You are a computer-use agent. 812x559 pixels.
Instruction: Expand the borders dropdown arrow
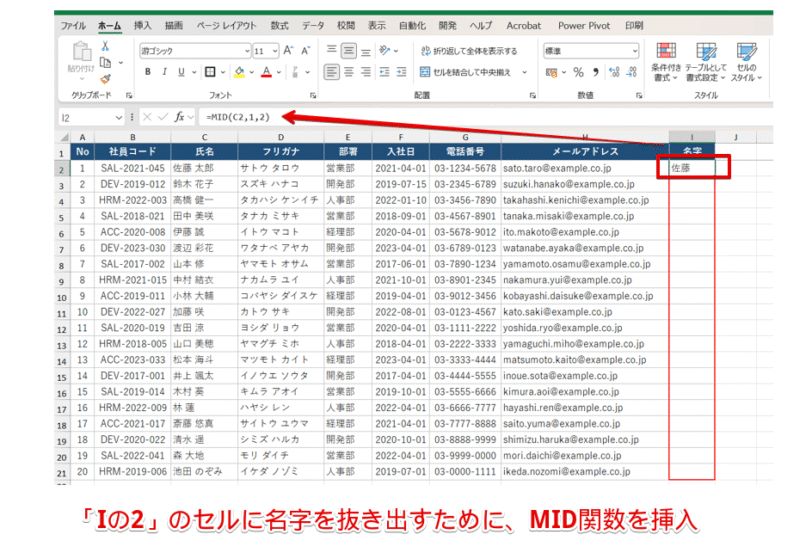(223, 72)
